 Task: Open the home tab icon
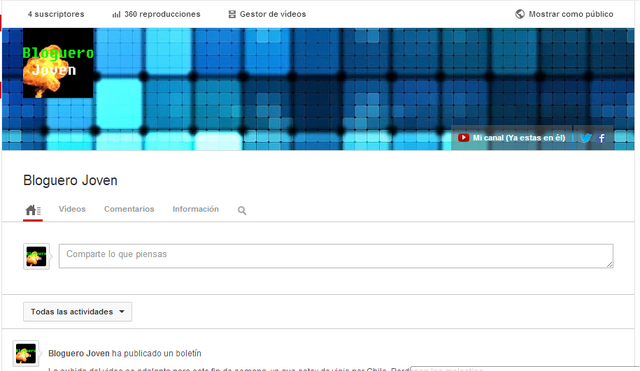pyautogui.click(x=33, y=210)
